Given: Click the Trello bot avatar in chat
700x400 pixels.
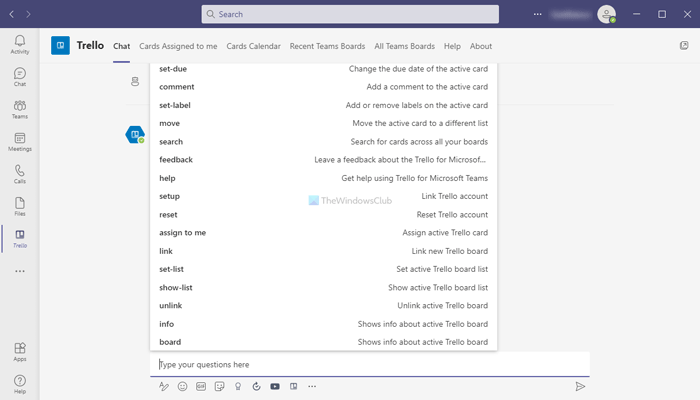Looking at the screenshot, I should [x=135, y=134].
